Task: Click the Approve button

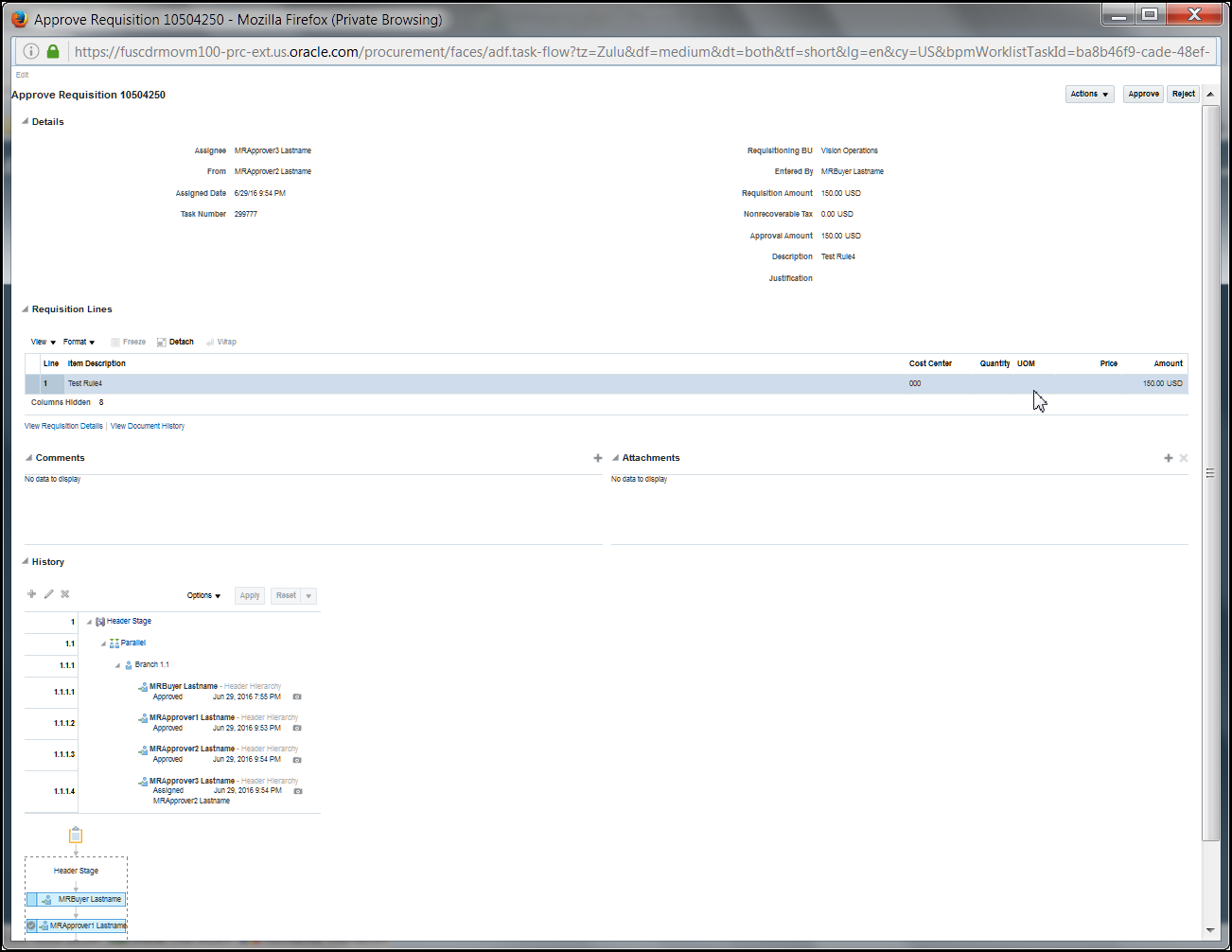Action: point(1143,94)
